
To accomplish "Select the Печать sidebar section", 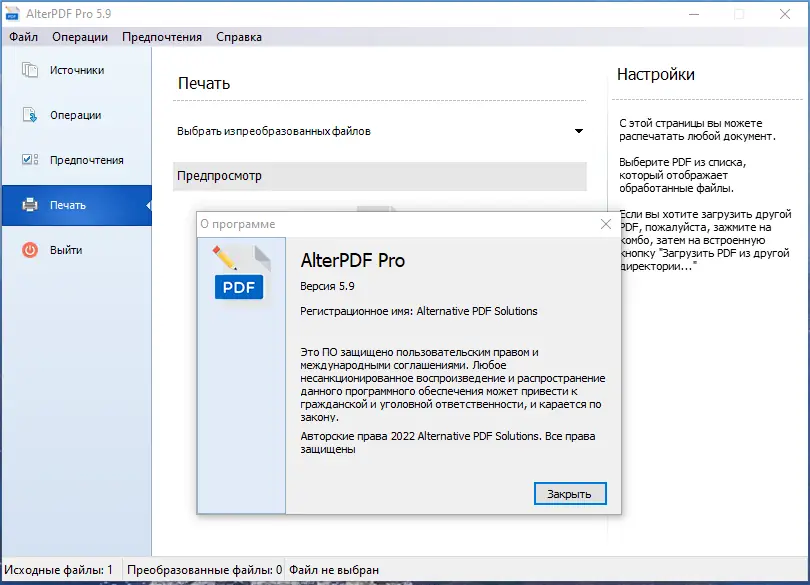I will coord(77,205).
